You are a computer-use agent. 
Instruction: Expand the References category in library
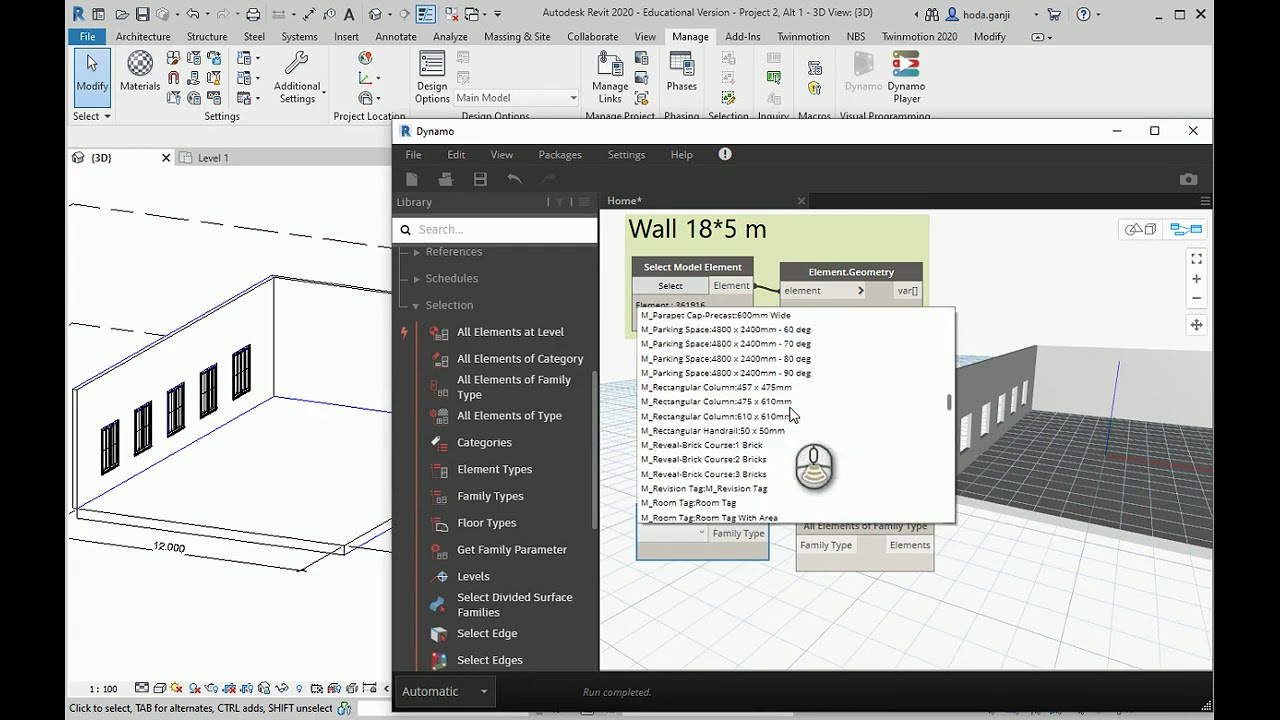[416, 252]
